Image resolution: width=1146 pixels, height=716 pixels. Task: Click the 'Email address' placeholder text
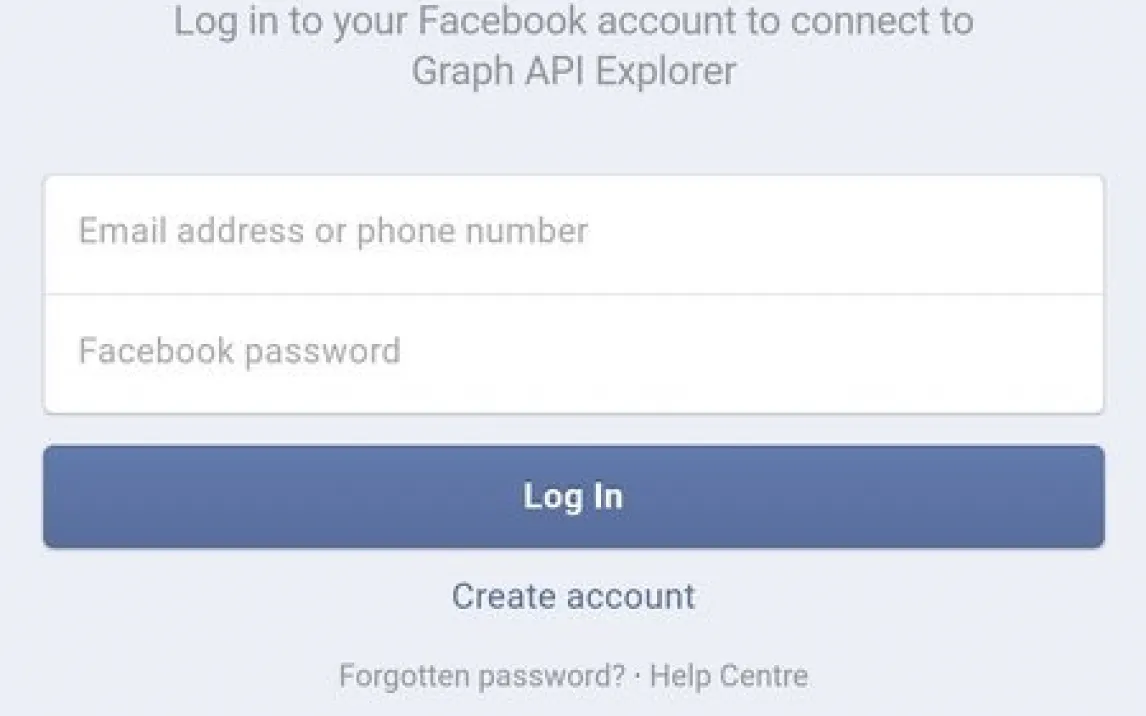click(191, 231)
